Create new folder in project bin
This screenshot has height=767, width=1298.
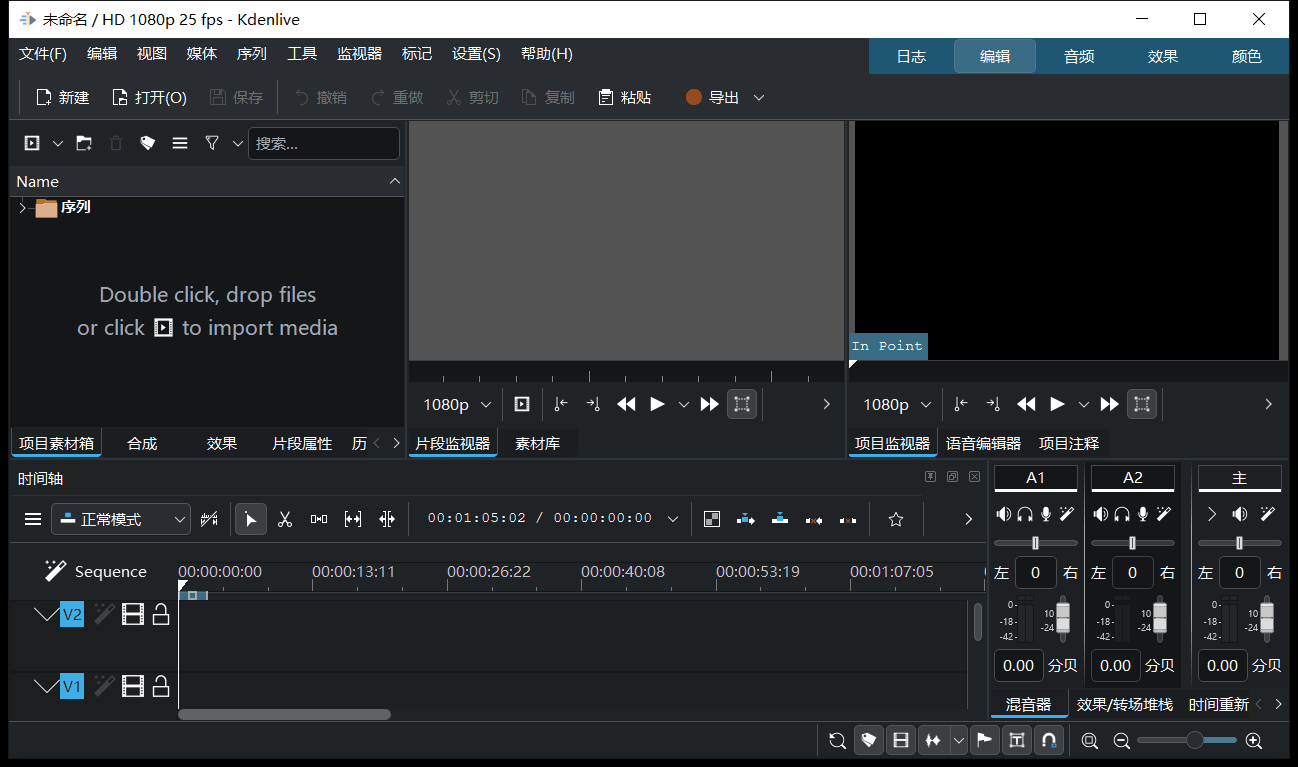(84, 143)
